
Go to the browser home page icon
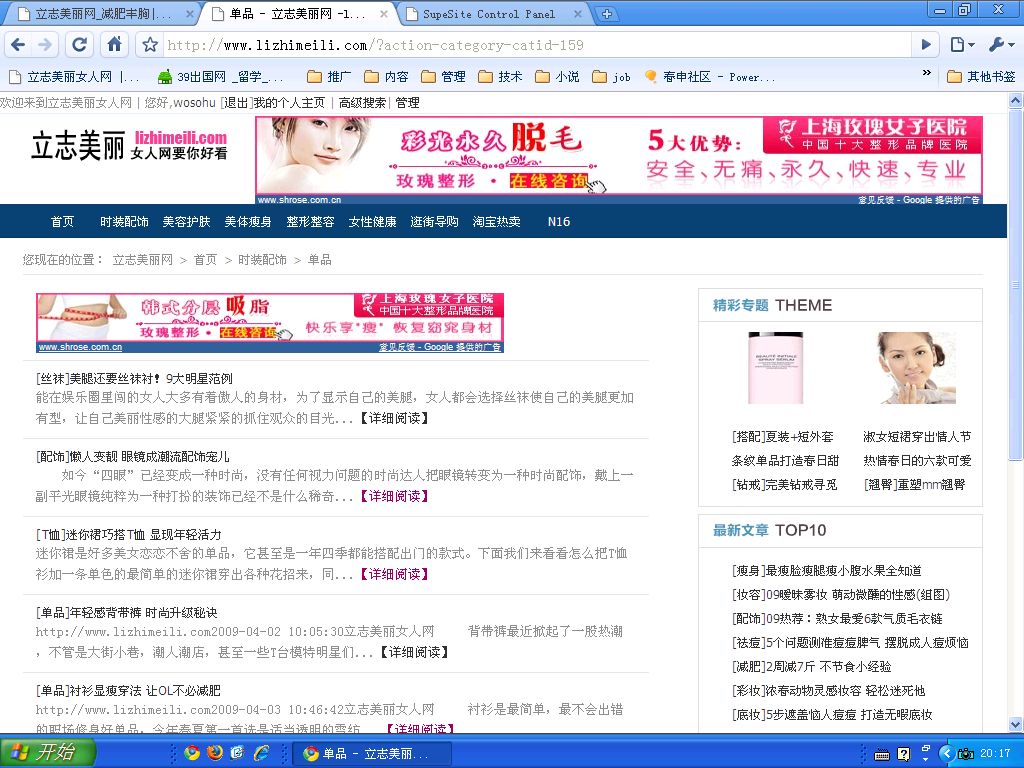[114, 45]
